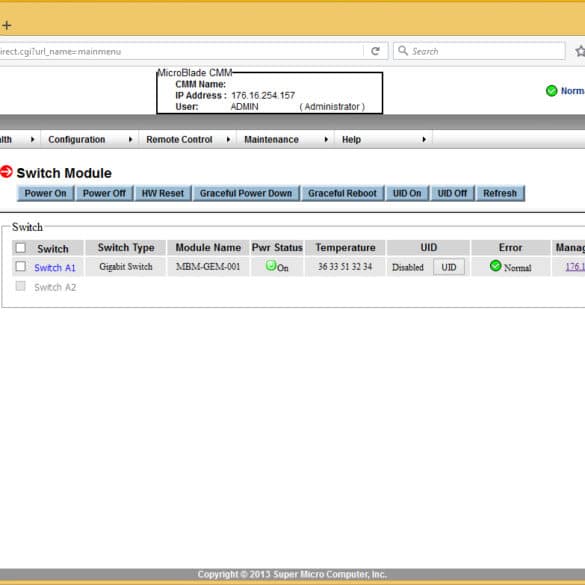Open the Maintenance menu

coord(271,140)
